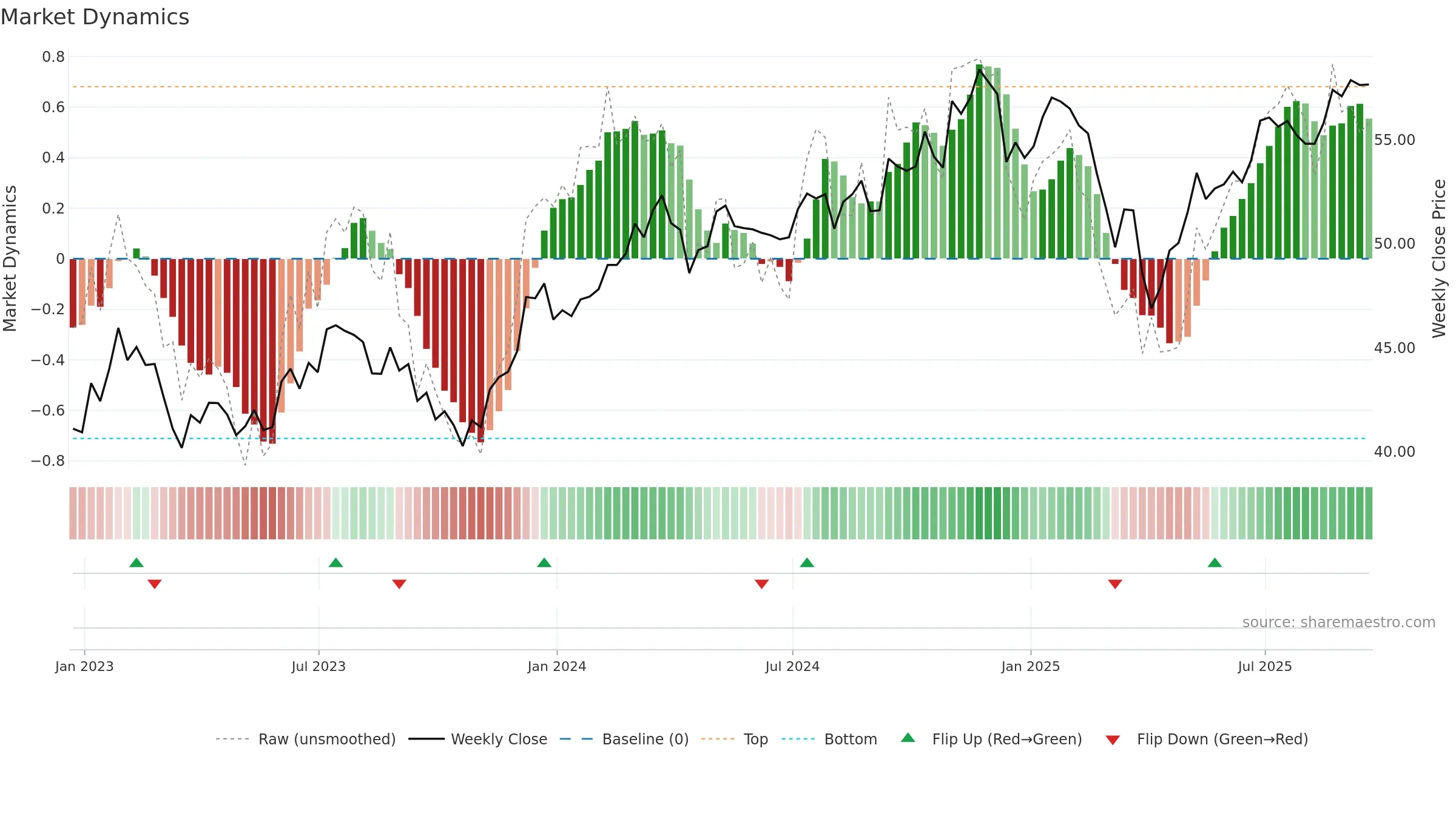Toggle the Bottom legend entry
Screen dimensions: 1456x819
pos(851,739)
